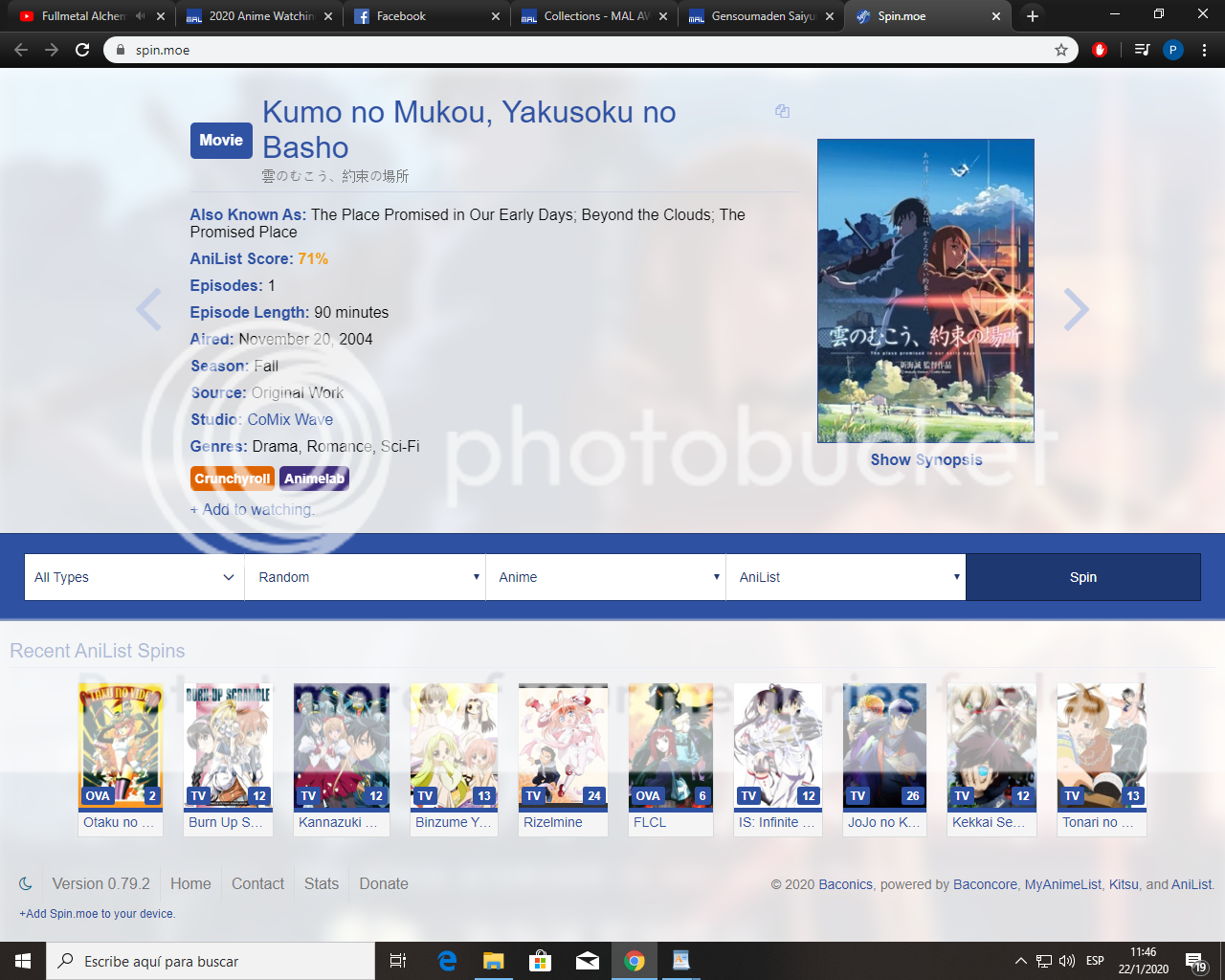
Task: Click the Movie format badge
Action: pos(221,140)
